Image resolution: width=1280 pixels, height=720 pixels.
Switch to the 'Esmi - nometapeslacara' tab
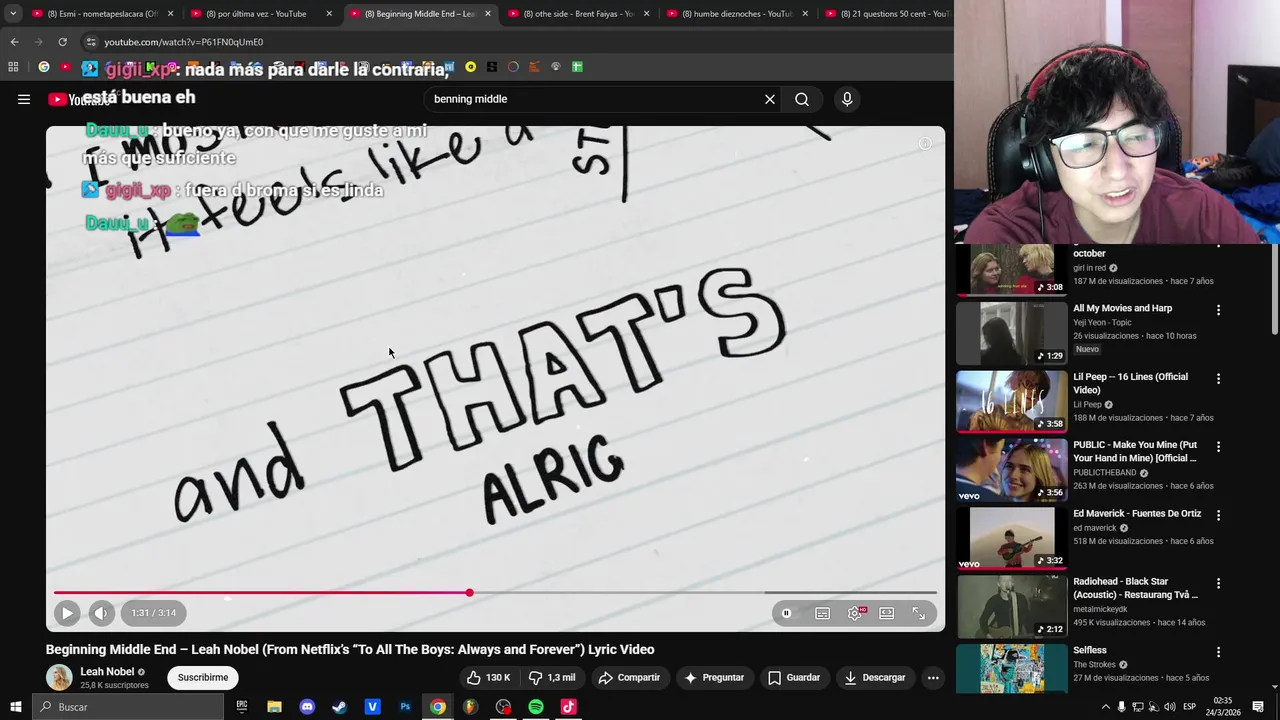tap(100, 14)
